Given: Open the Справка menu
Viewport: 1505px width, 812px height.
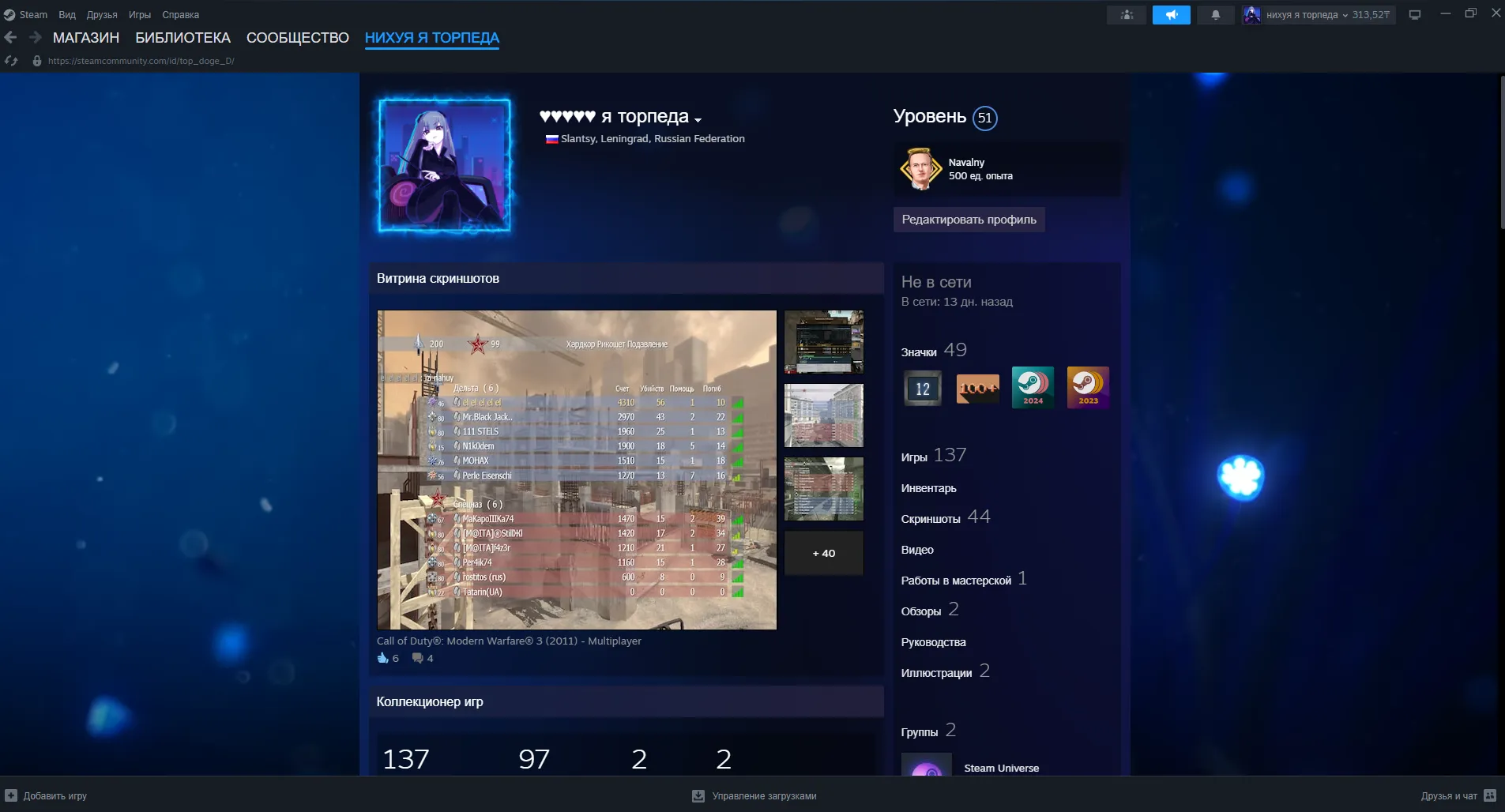Looking at the screenshot, I should pyautogui.click(x=181, y=15).
